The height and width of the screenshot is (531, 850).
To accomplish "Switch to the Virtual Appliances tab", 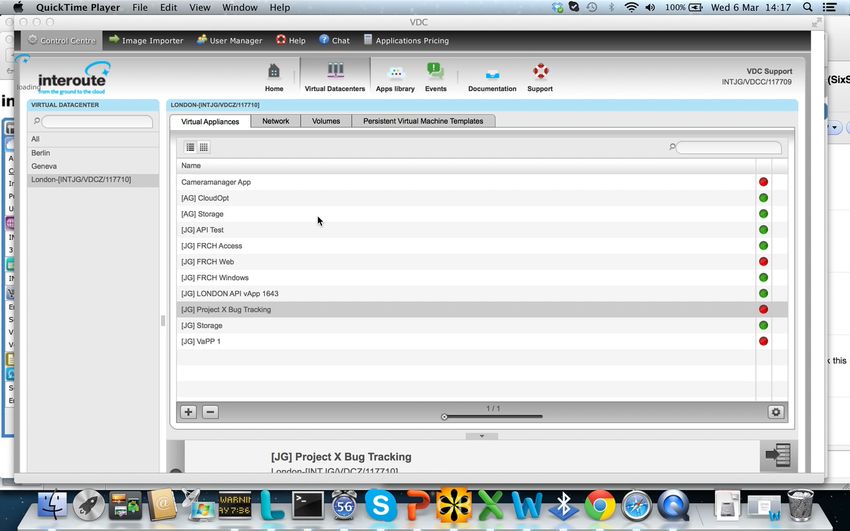I will tap(210, 121).
